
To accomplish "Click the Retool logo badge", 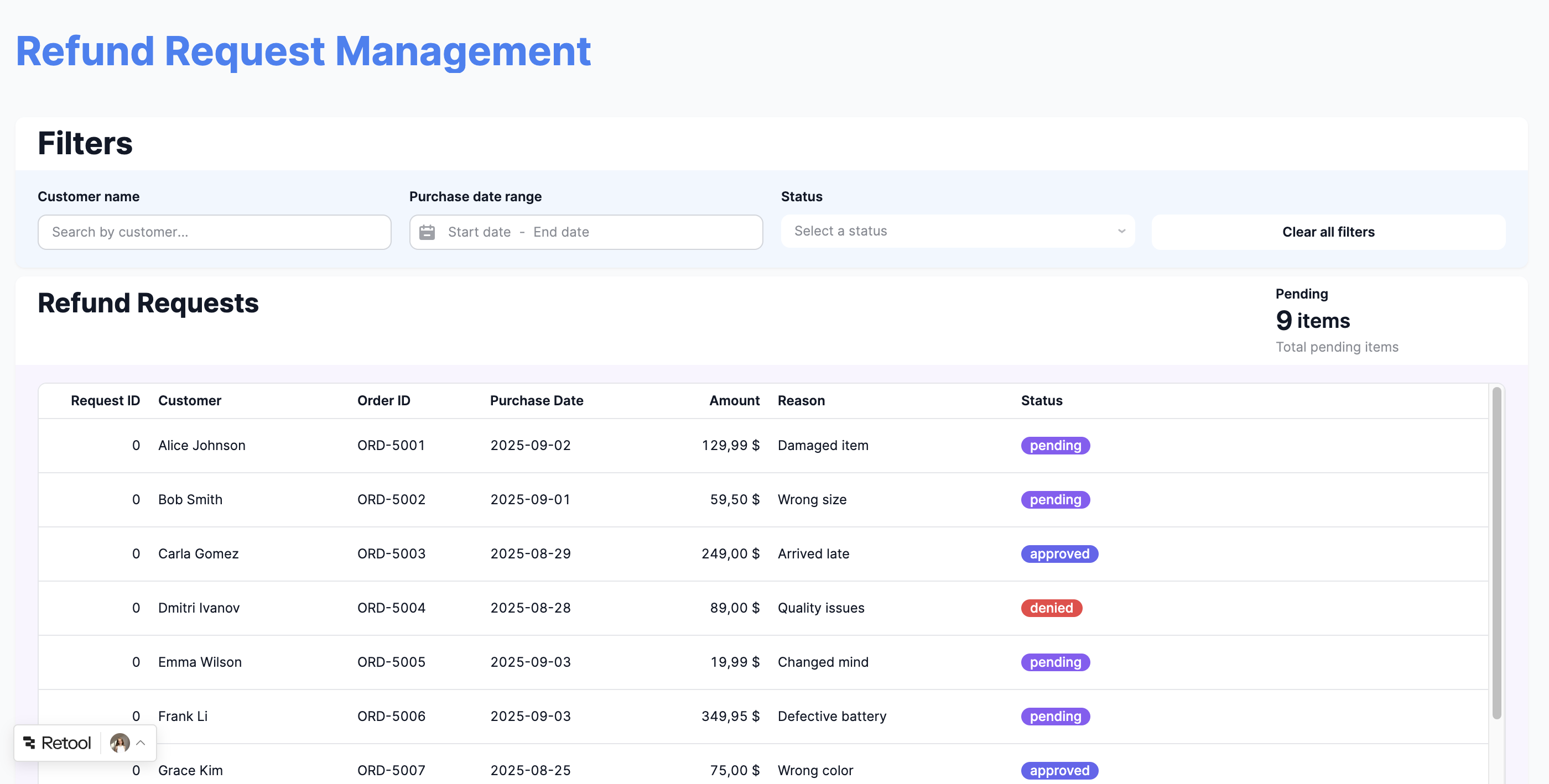I will [x=58, y=743].
